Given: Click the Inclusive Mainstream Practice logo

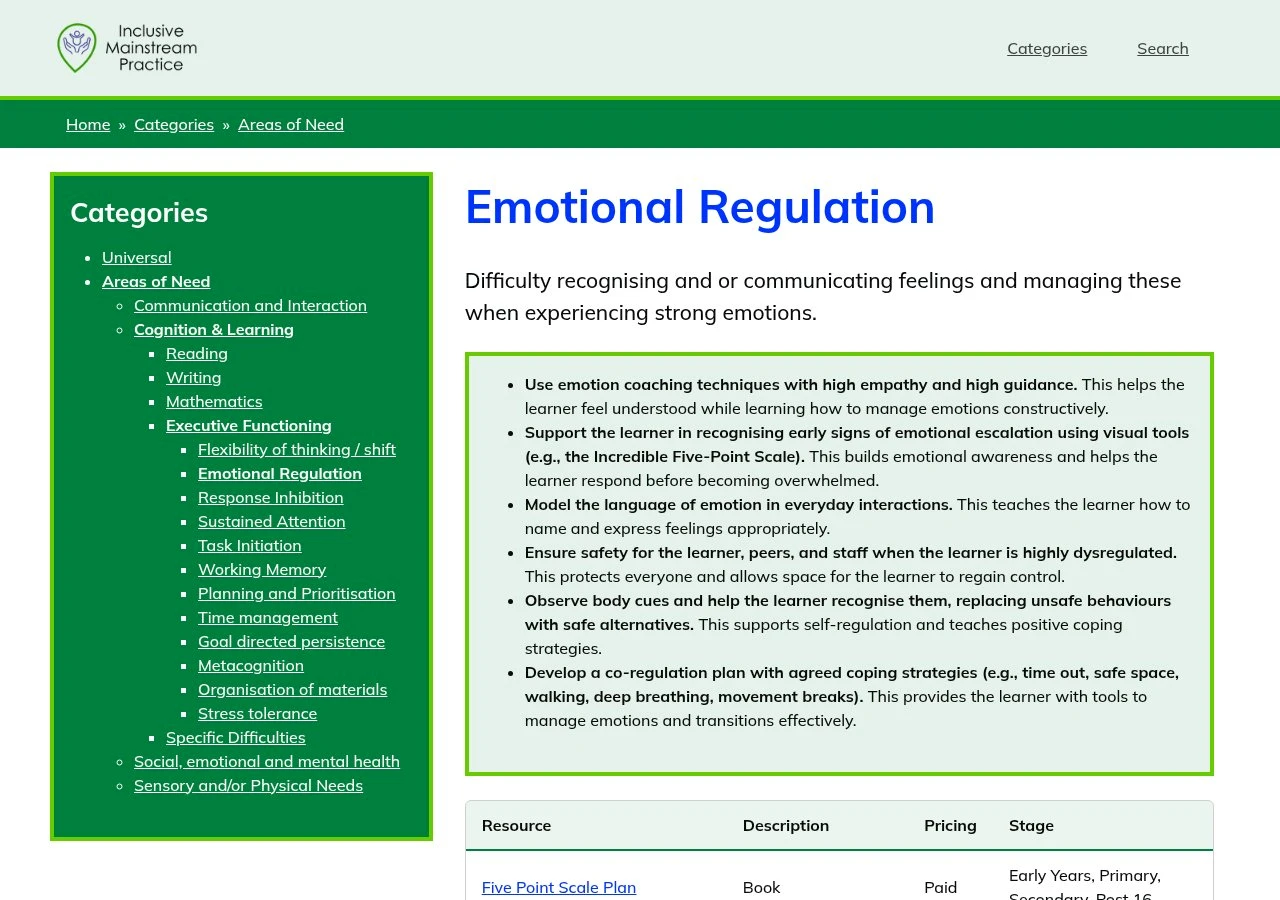Looking at the screenshot, I should pos(127,48).
